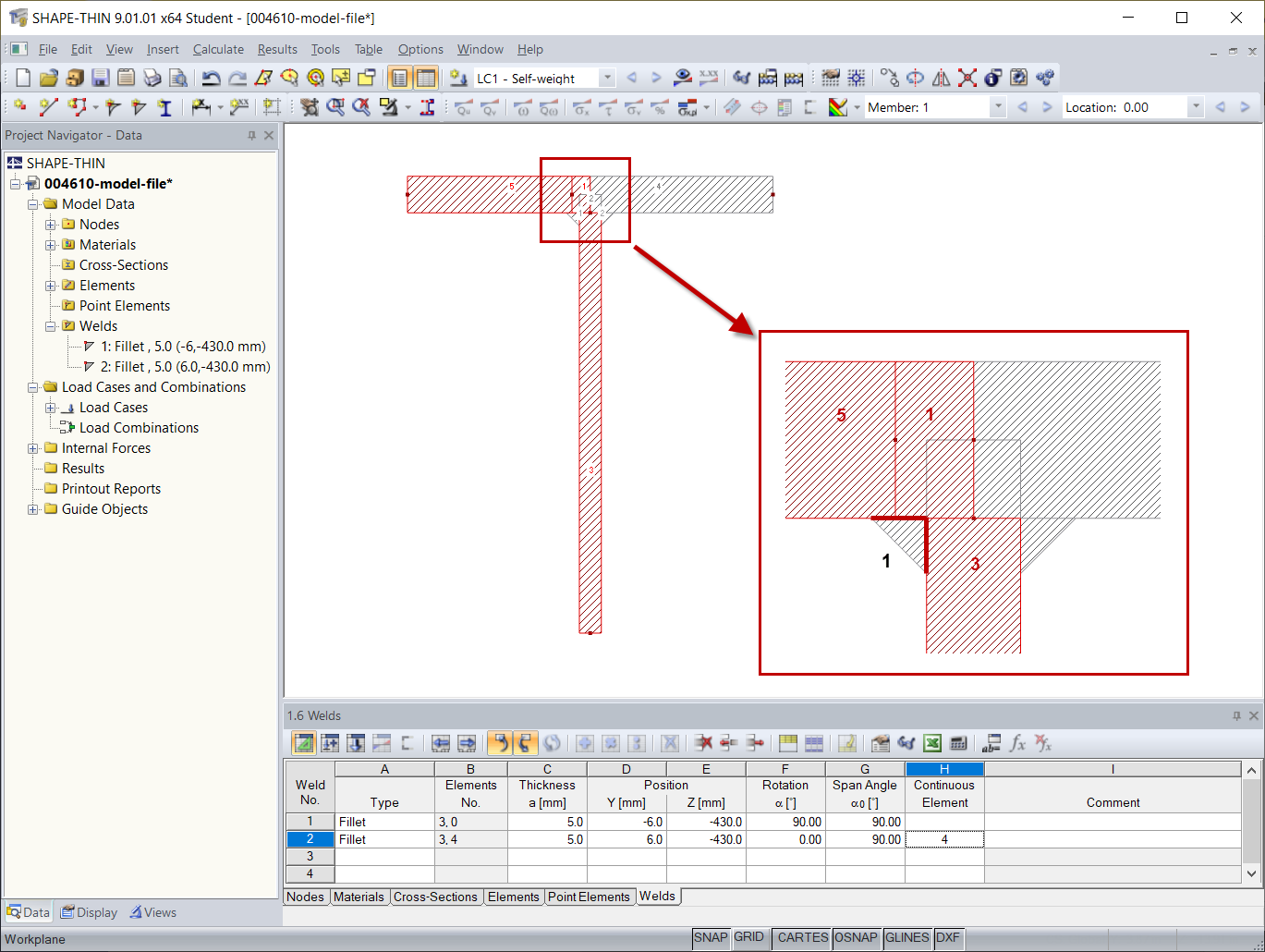This screenshot has width=1265, height=952.
Task: Expand the Materials tree item
Action: (x=51, y=245)
